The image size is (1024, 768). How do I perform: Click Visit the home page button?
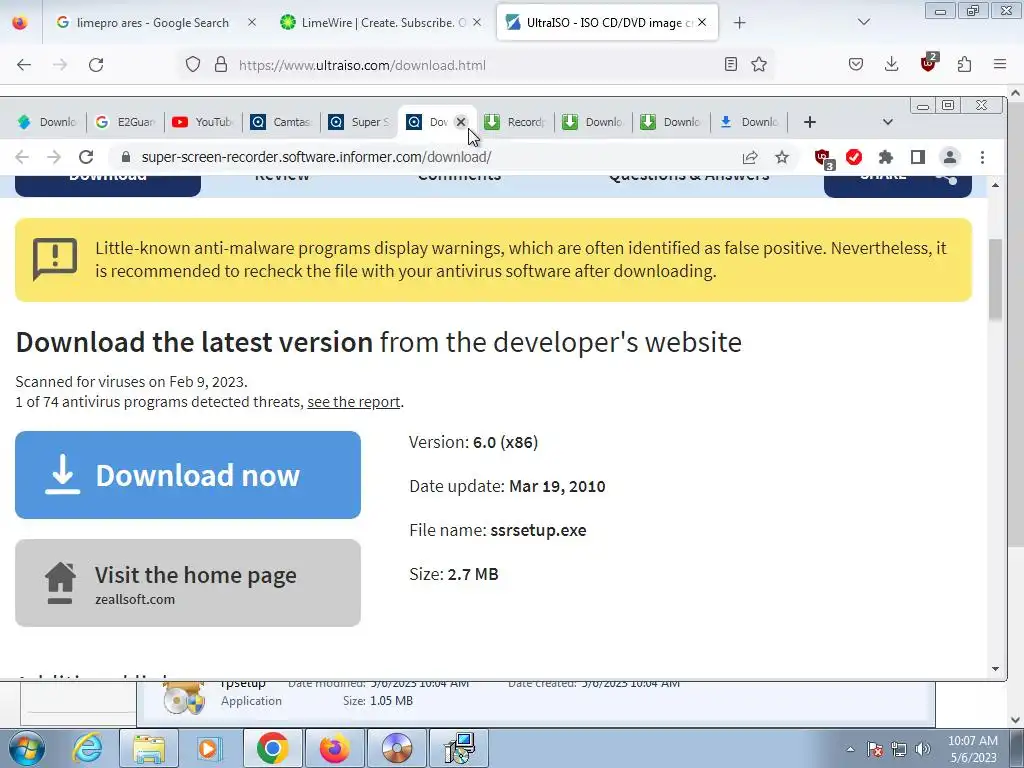tap(188, 583)
